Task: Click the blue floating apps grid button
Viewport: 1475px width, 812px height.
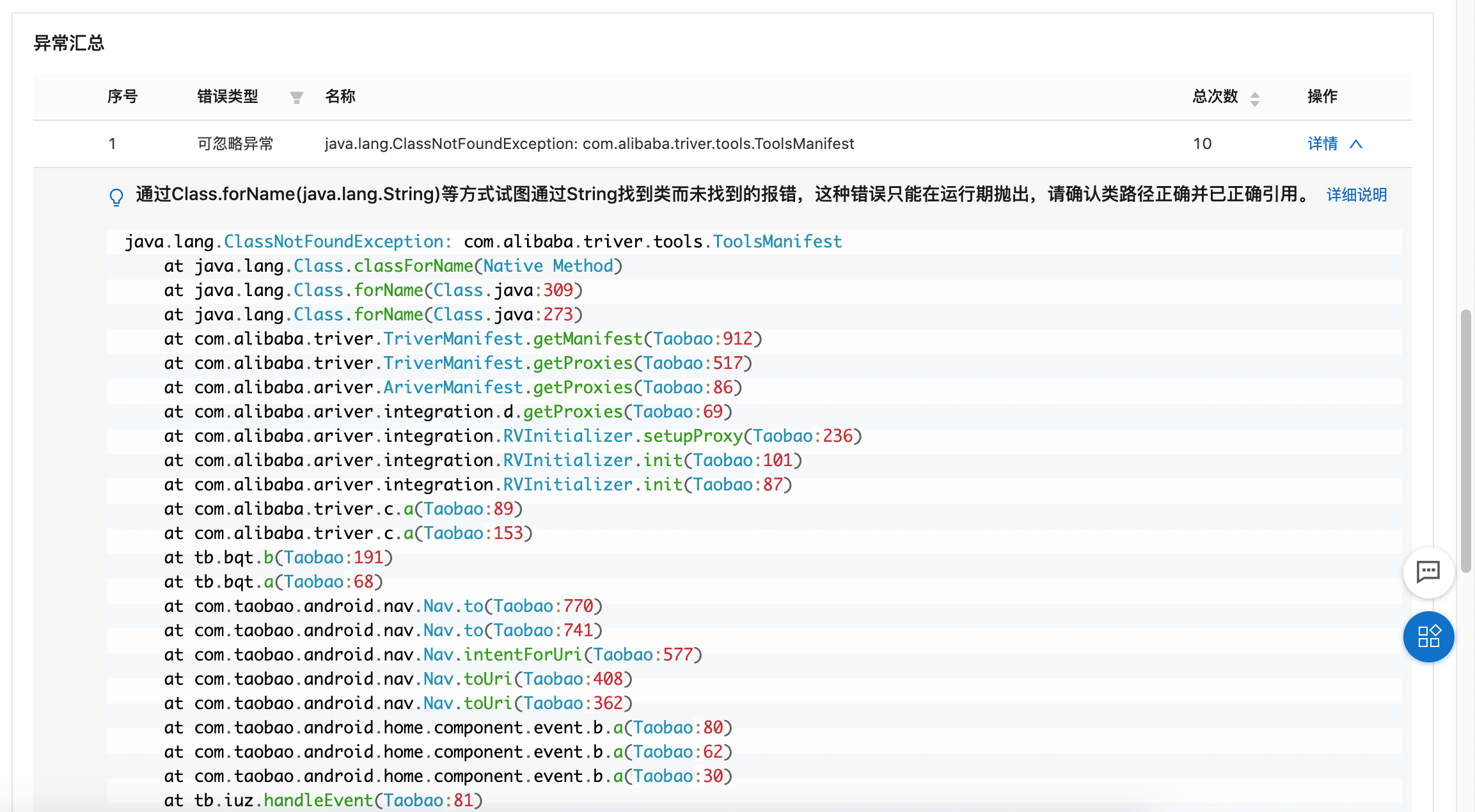Action: coord(1428,637)
